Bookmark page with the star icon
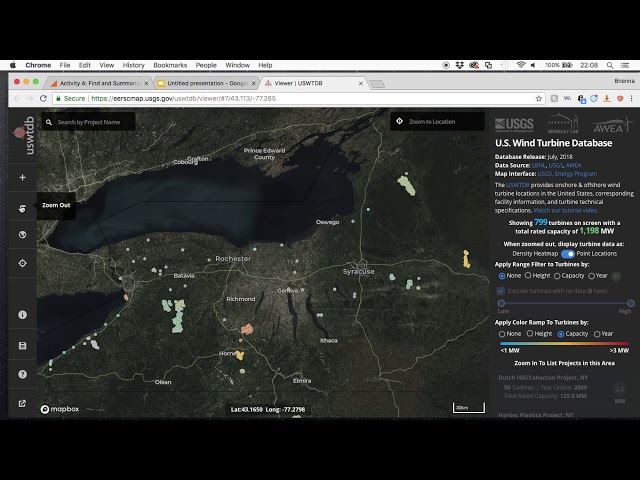Screen dimensions: 640x480 click(x=539, y=98)
